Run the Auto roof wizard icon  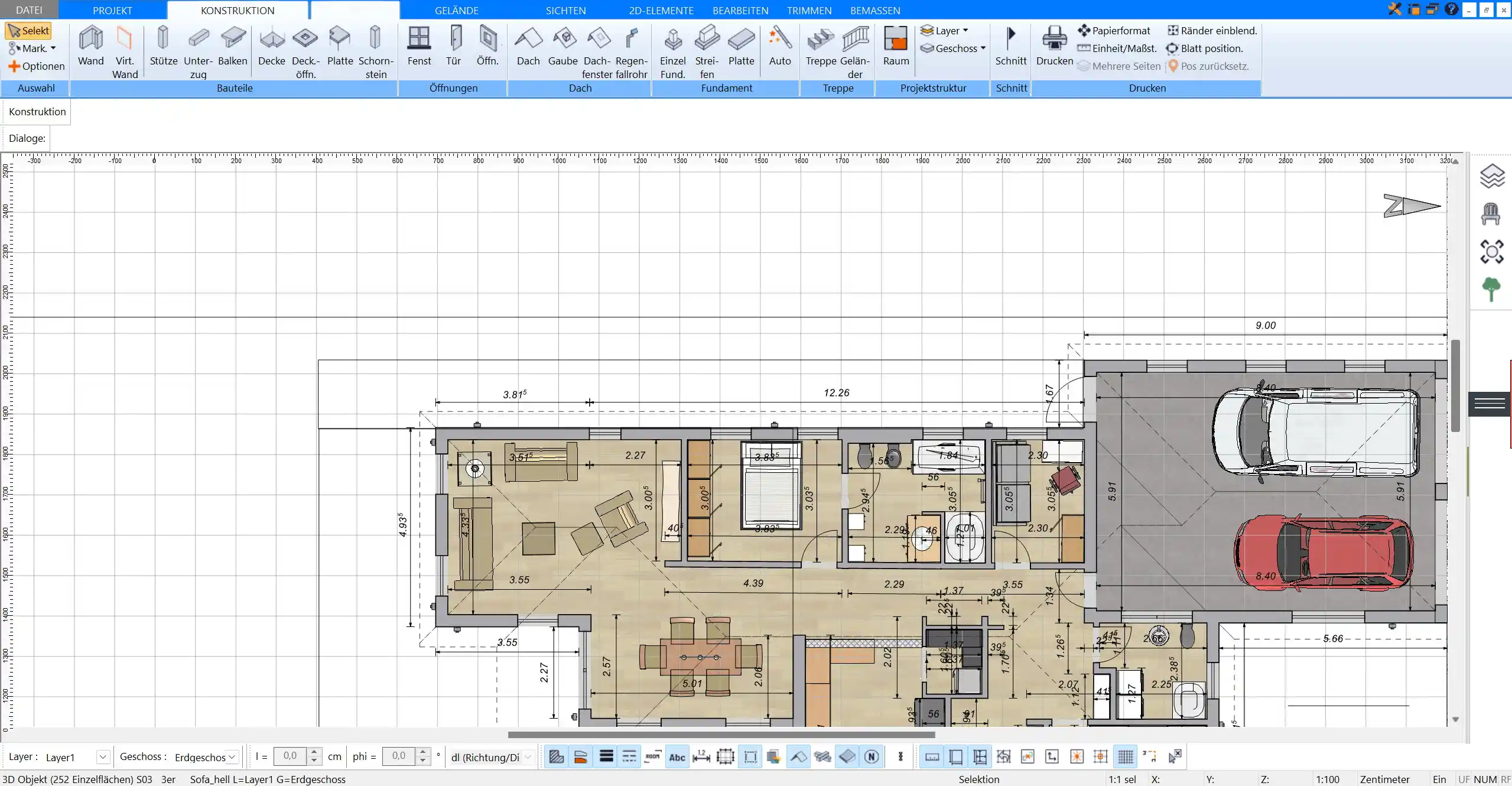click(x=780, y=46)
